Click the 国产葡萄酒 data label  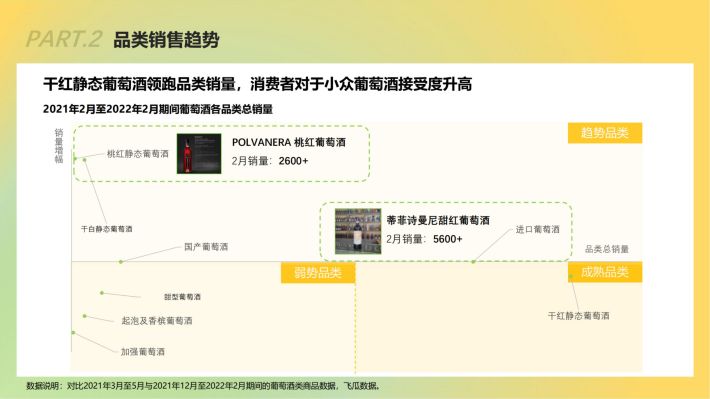(206, 247)
